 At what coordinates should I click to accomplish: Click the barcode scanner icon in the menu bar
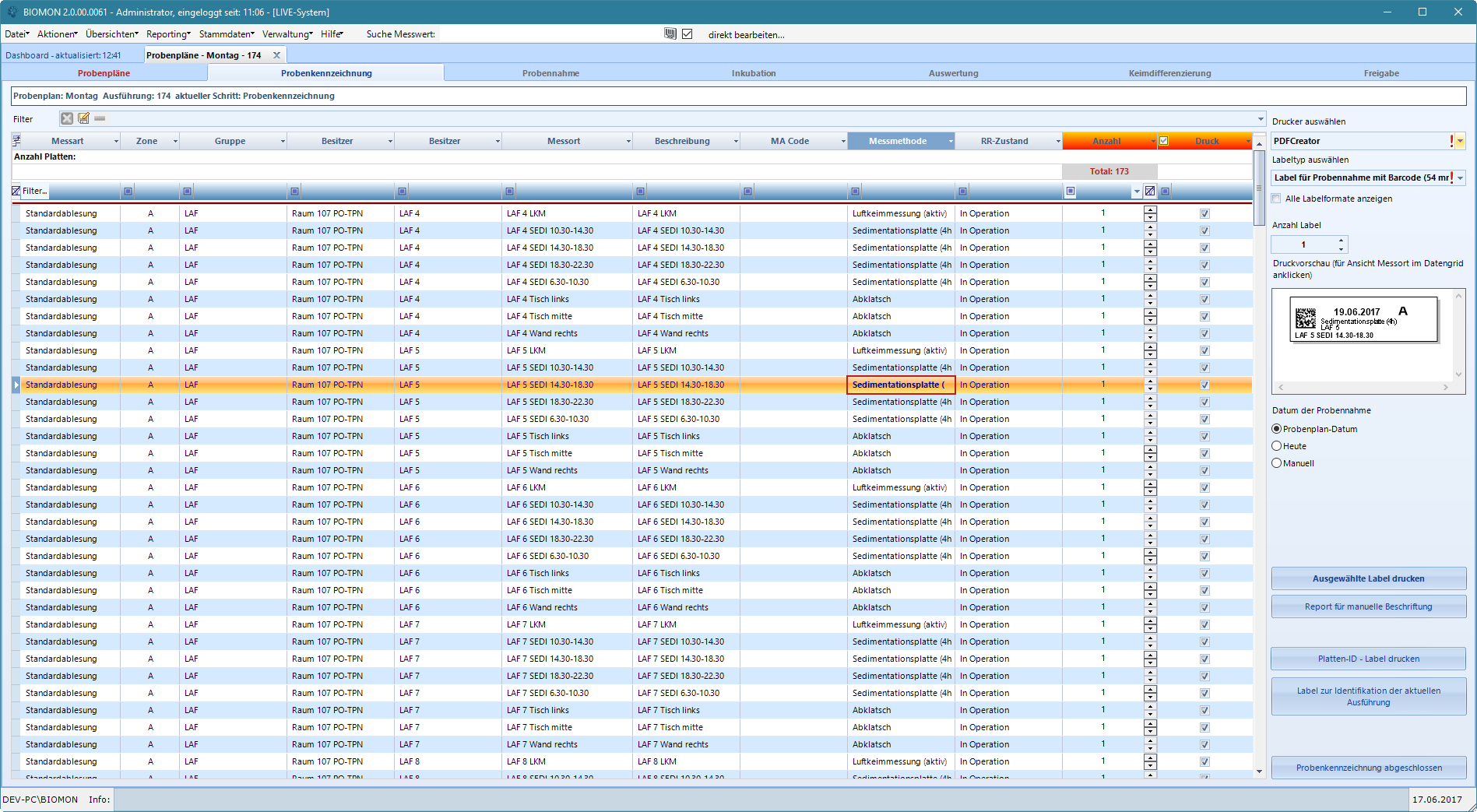pyautogui.click(x=670, y=33)
